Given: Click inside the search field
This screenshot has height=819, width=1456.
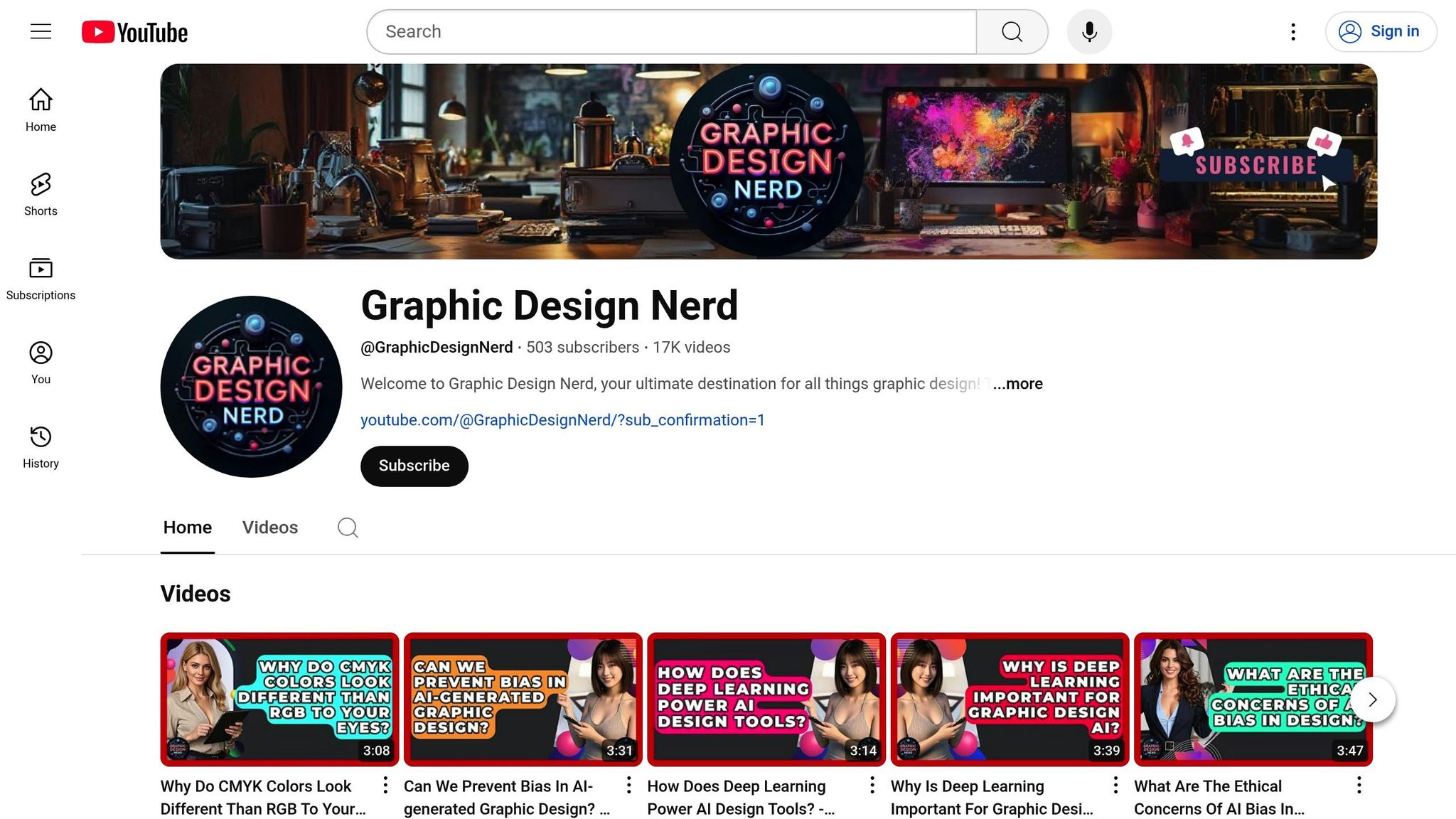Looking at the screenshot, I should pos(668,31).
